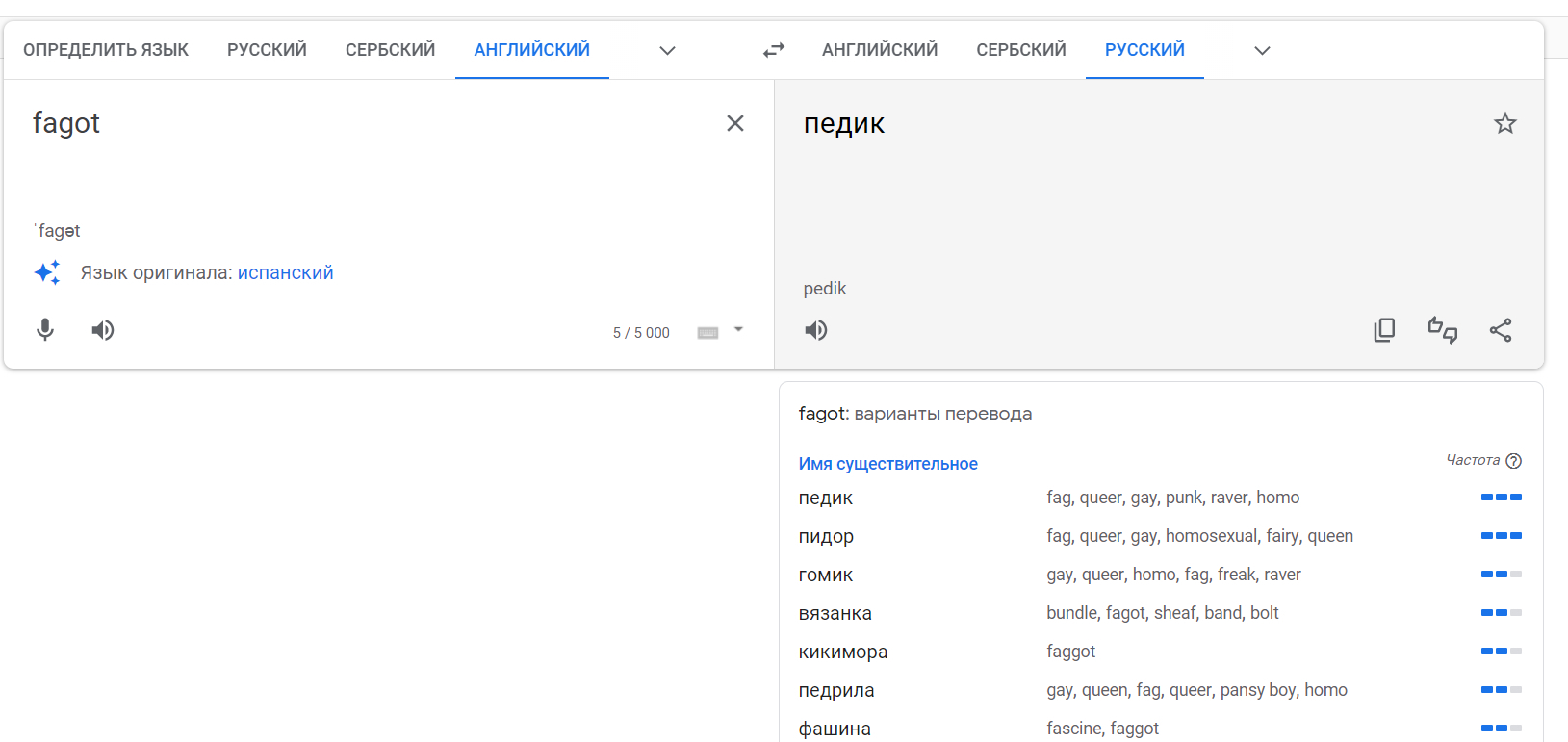Viewport: 1568px width, 742px height.
Task: Click the Частота column label
Action: coord(1473,460)
